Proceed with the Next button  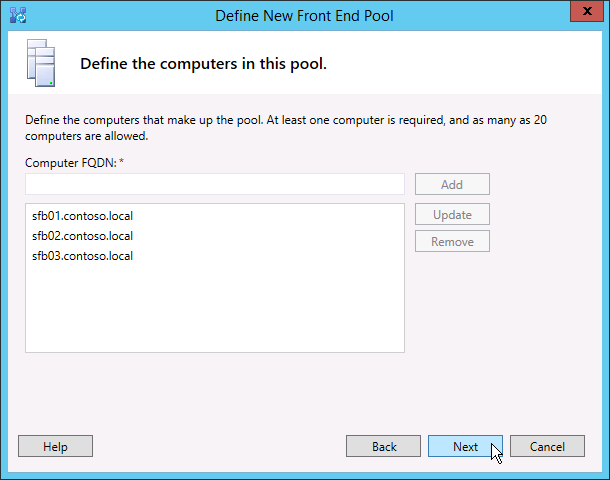click(465, 446)
